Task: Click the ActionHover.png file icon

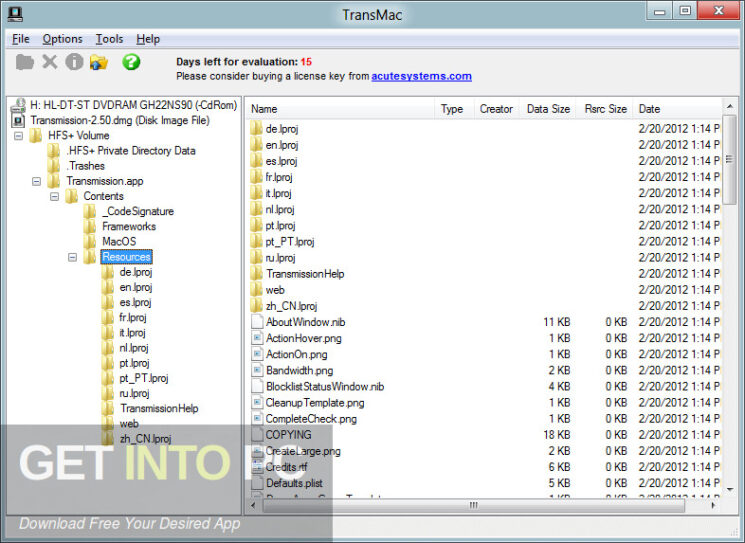Action: [x=257, y=338]
